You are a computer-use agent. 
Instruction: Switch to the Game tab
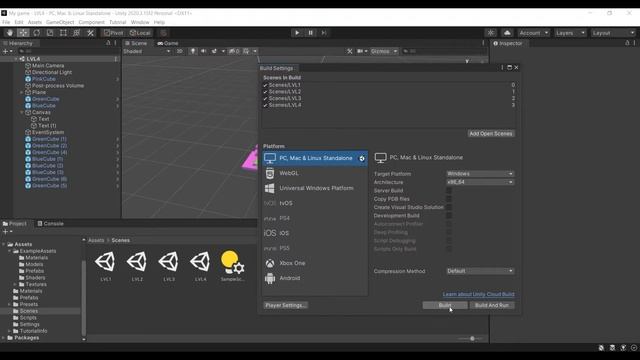coord(168,43)
